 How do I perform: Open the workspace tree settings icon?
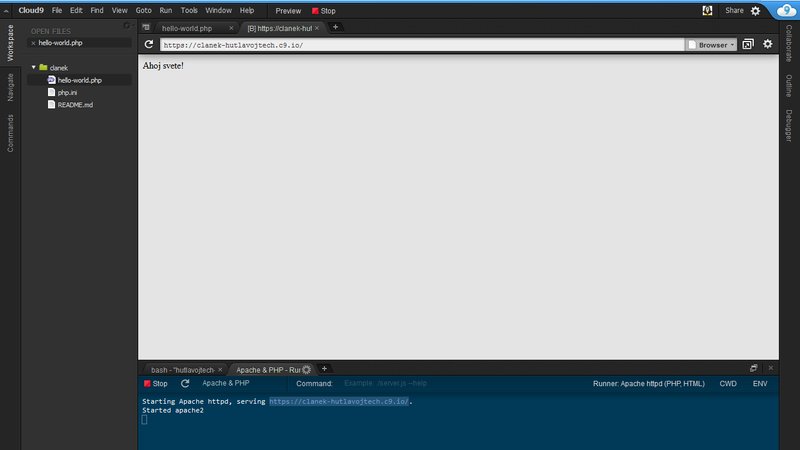pos(127,26)
